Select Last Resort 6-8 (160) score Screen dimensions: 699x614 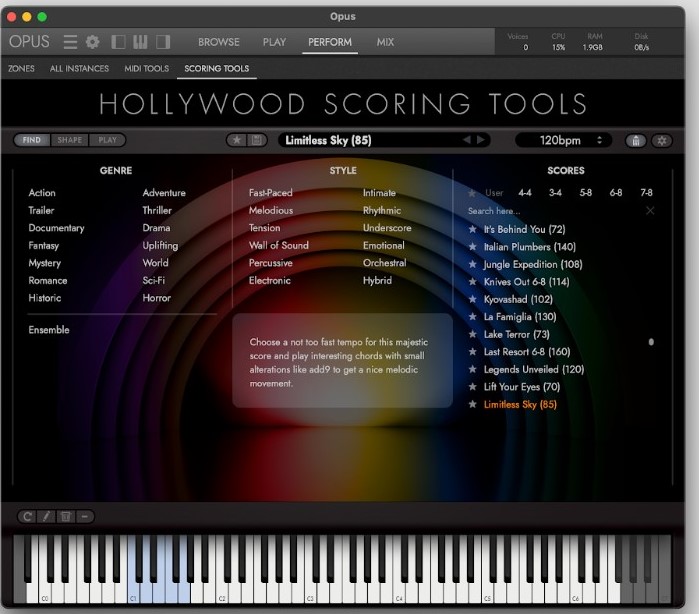pyautogui.click(x=527, y=352)
